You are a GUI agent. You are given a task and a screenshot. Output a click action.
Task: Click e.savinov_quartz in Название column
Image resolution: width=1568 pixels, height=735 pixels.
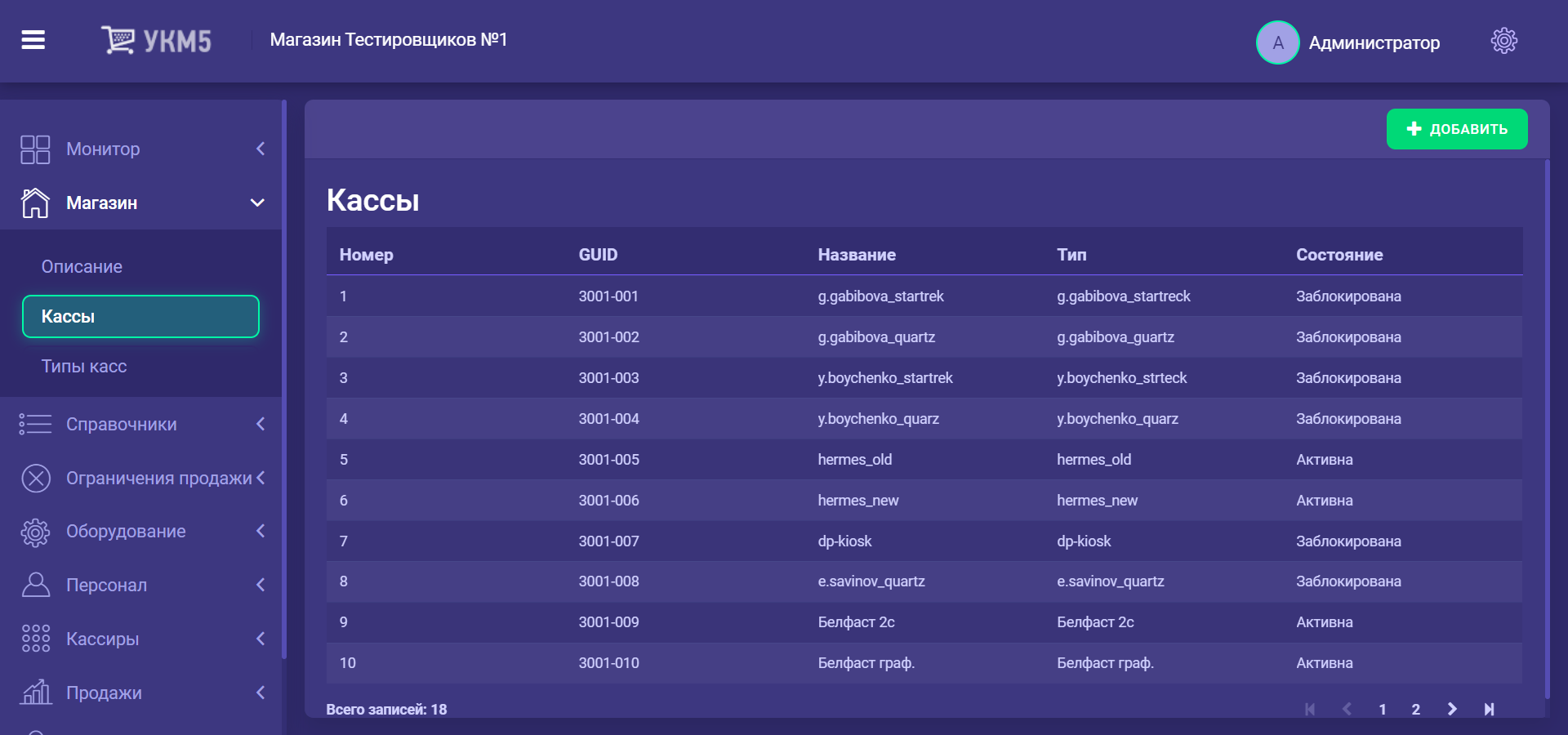click(x=871, y=581)
